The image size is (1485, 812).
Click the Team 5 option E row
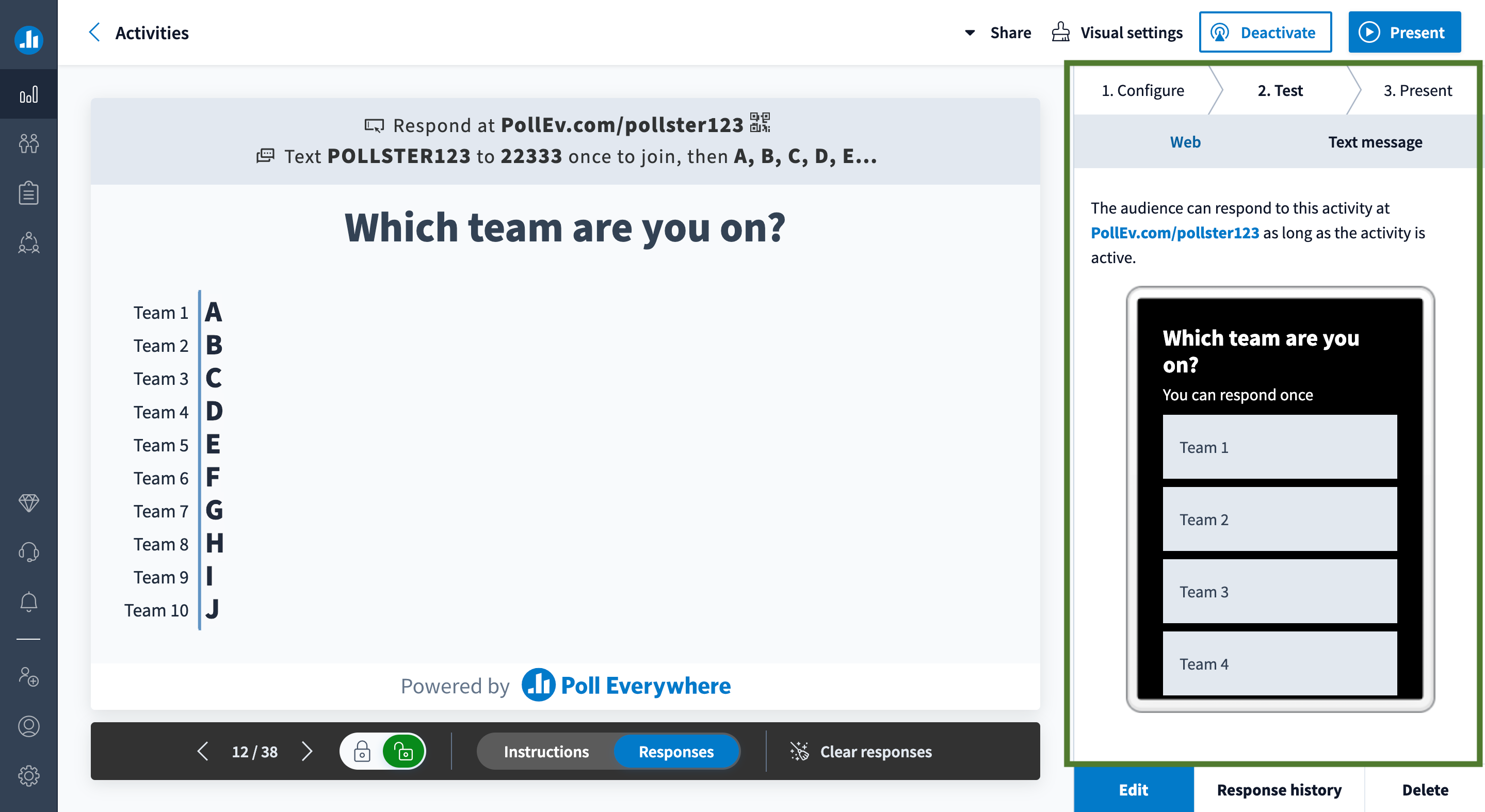[177, 445]
